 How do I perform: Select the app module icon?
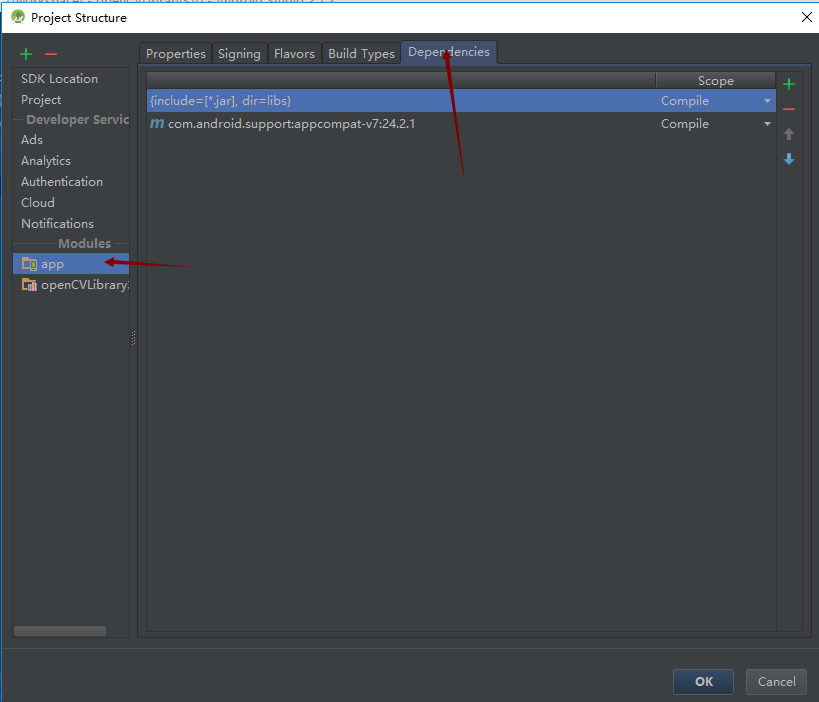pos(29,264)
